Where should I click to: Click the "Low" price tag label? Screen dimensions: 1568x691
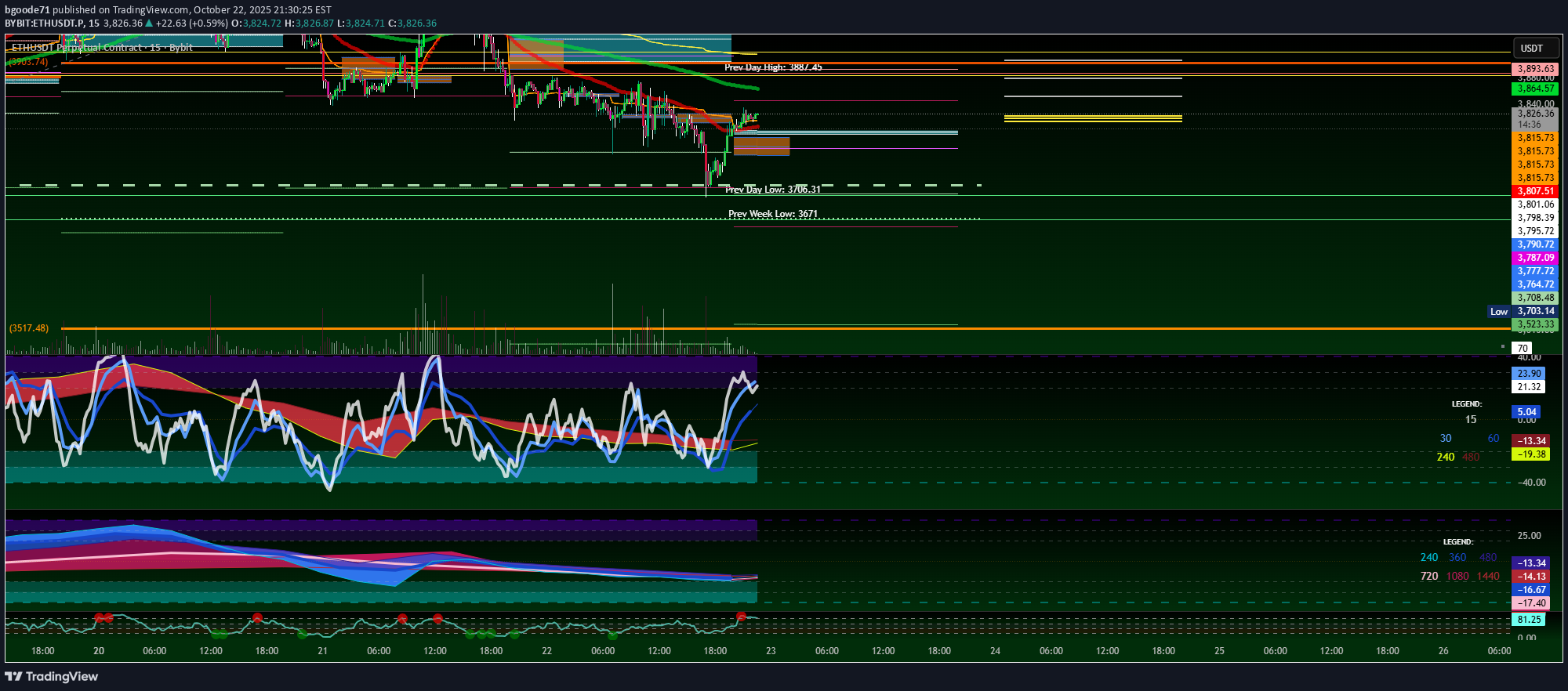(x=1499, y=312)
